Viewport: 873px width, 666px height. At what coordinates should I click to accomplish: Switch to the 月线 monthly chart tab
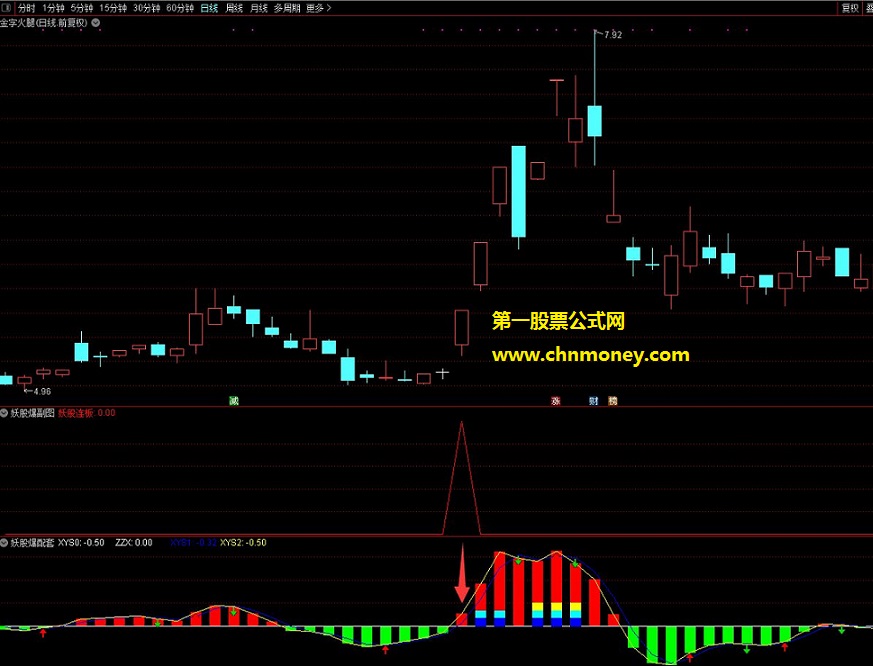coord(259,8)
